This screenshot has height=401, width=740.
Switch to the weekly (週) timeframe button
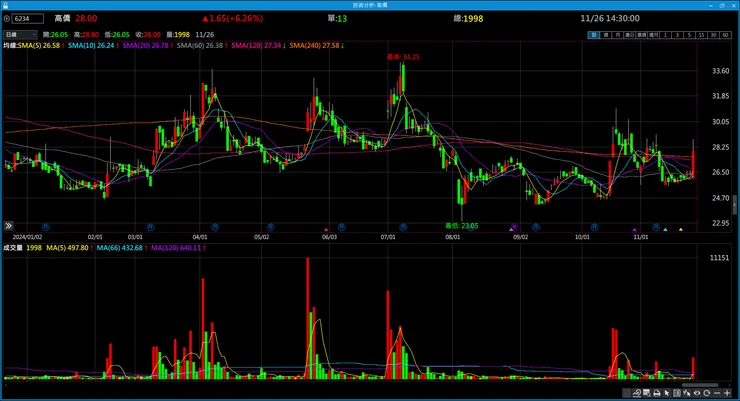pyautogui.click(x=605, y=35)
